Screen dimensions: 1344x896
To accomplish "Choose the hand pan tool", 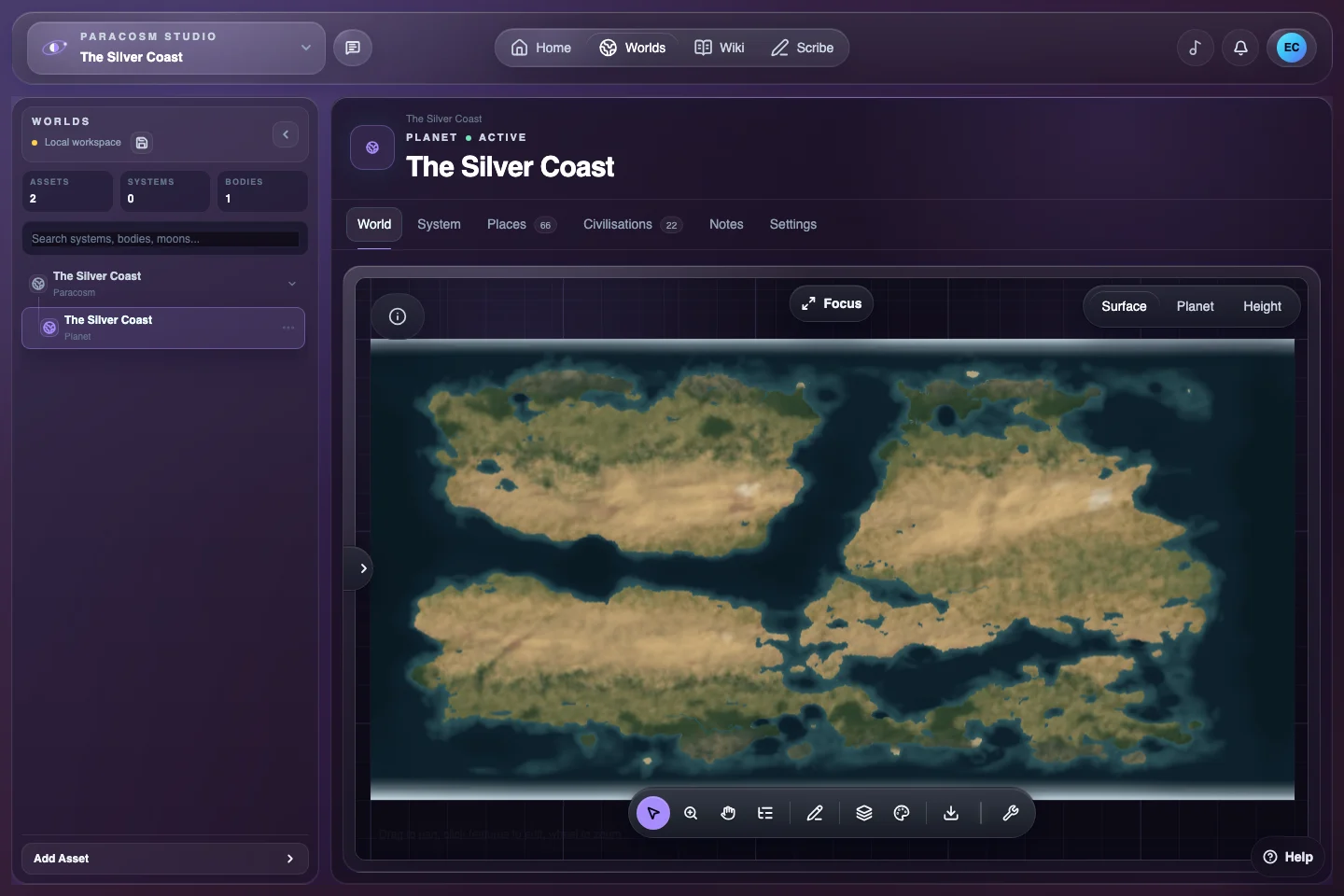I will [x=728, y=813].
